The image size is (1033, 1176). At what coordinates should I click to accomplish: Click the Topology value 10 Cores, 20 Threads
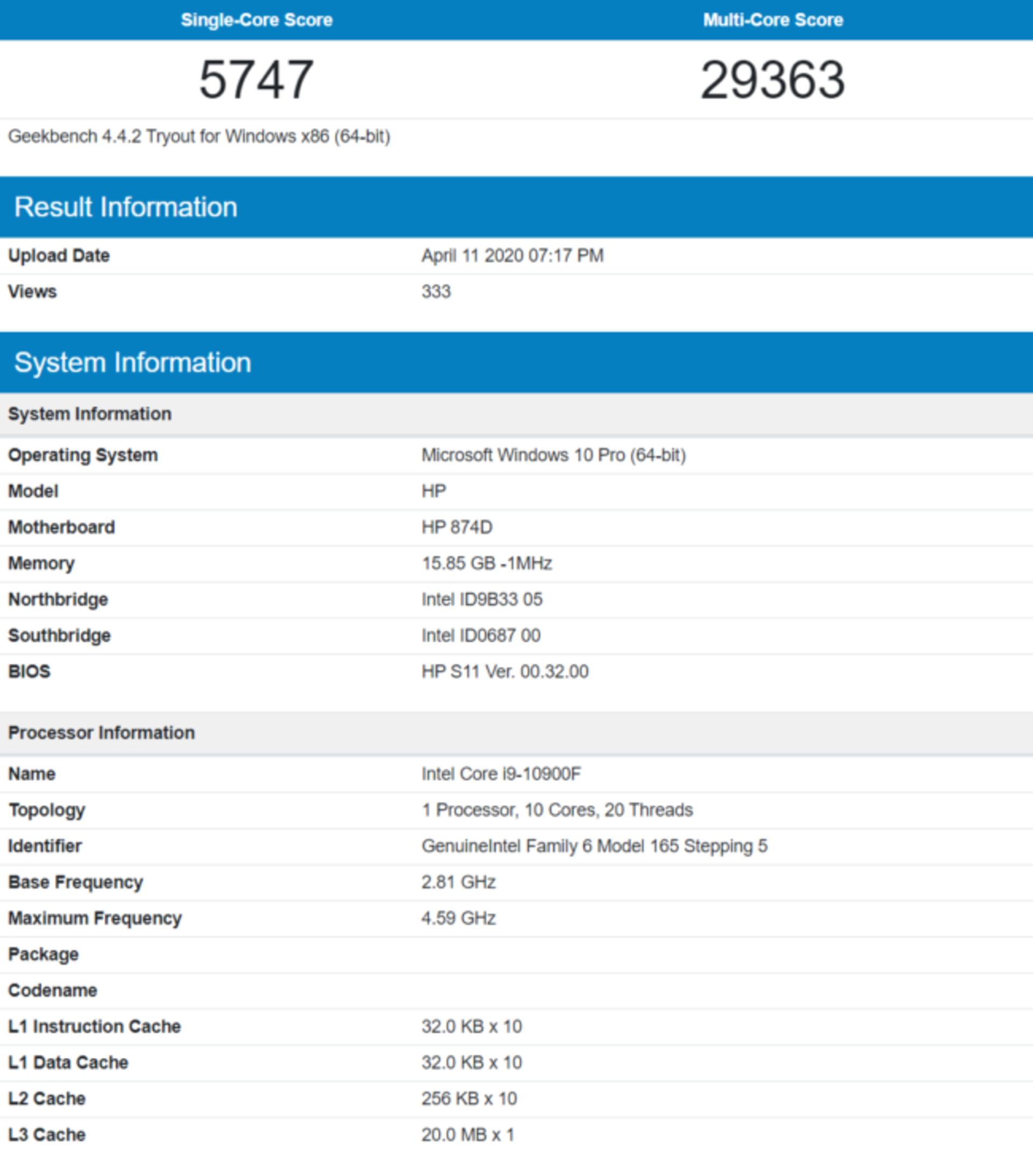[x=556, y=810]
